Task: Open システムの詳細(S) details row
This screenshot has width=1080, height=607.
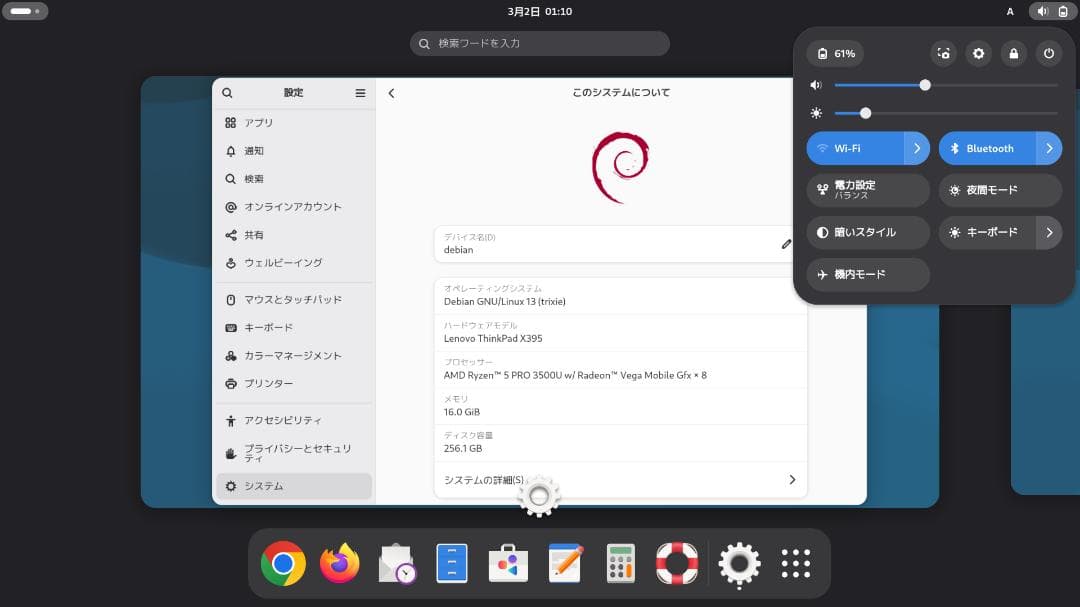Action: click(x=620, y=480)
